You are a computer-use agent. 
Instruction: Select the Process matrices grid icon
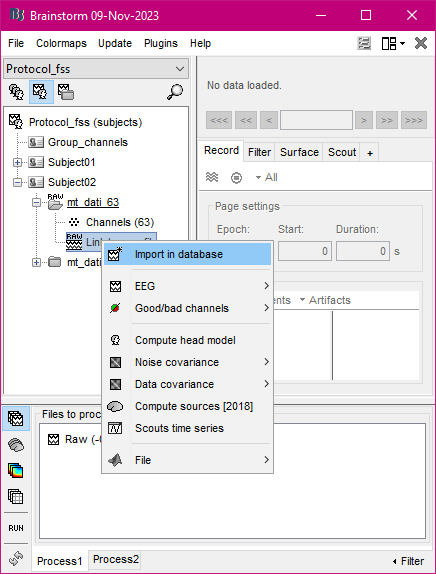(x=16, y=497)
